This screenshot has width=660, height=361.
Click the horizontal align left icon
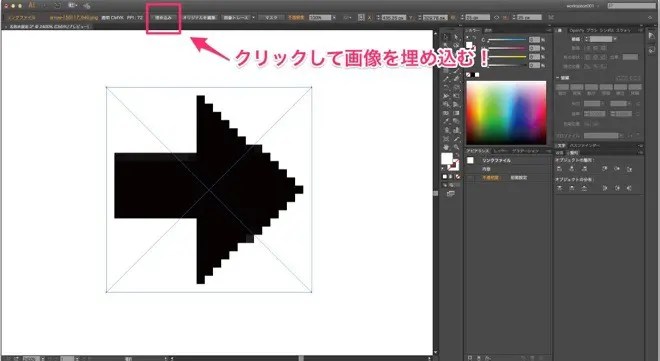559,169
